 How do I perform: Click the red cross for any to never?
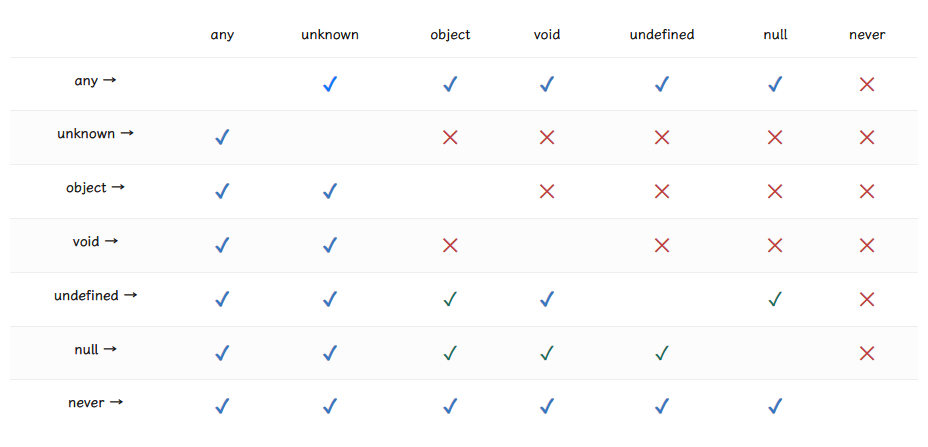pos(866,85)
